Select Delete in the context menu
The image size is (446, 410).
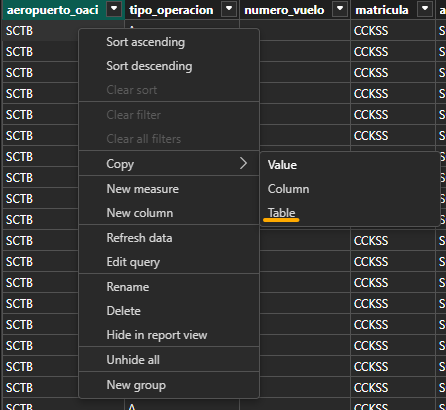[x=169, y=311]
